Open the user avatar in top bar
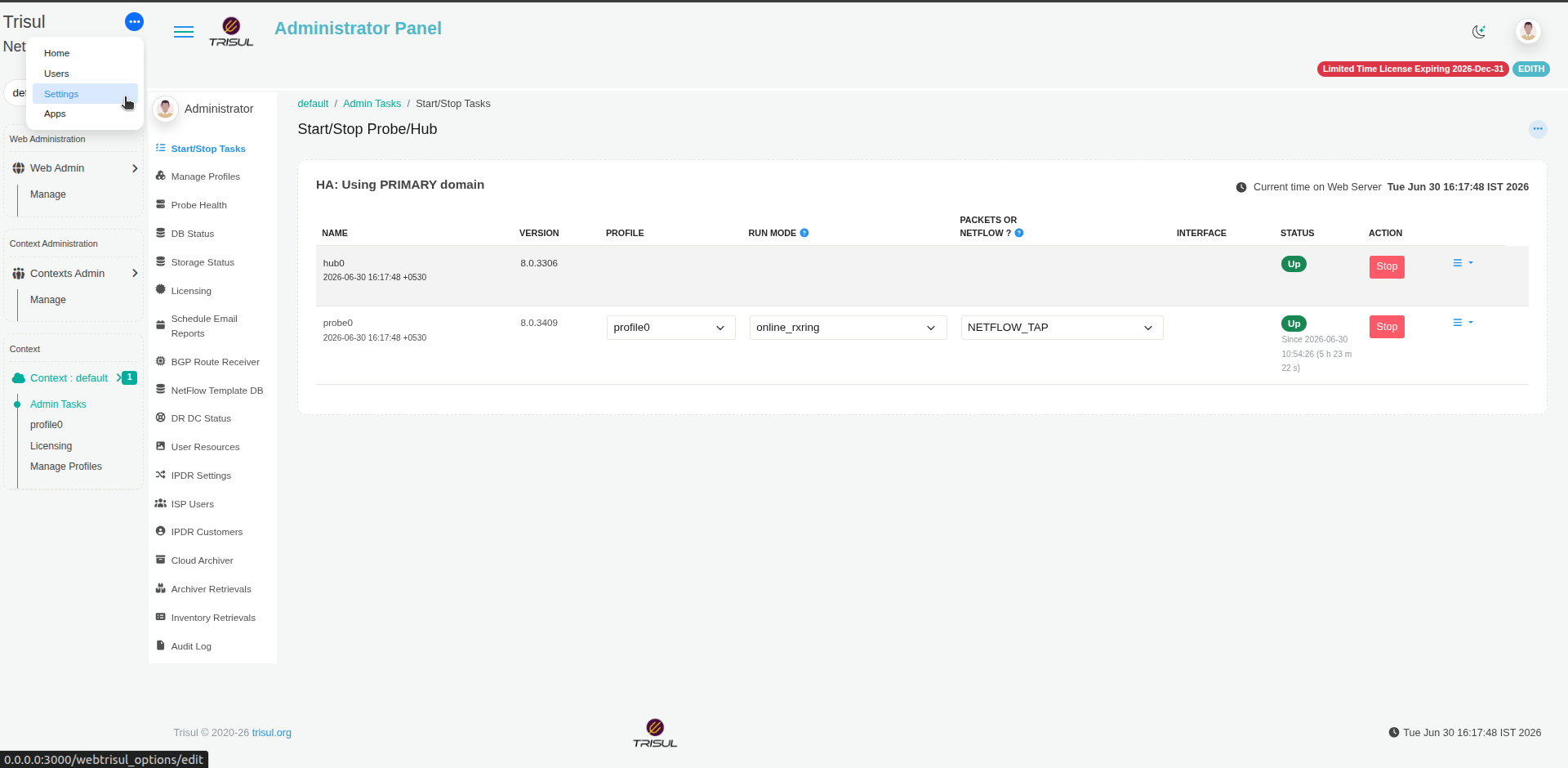Image resolution: width=1568 pixels, height=768 pixels. coord(1528,31)
